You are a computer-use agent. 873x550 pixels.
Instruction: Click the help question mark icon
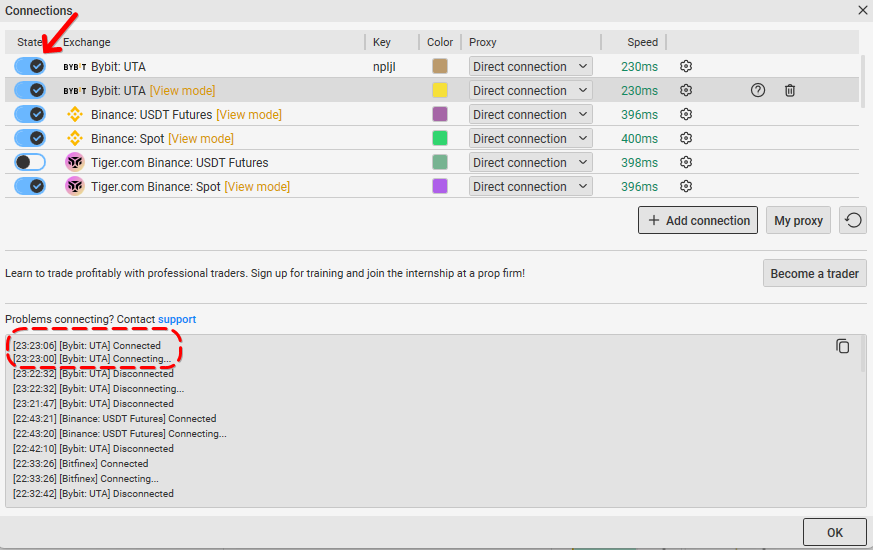point(758,90)
